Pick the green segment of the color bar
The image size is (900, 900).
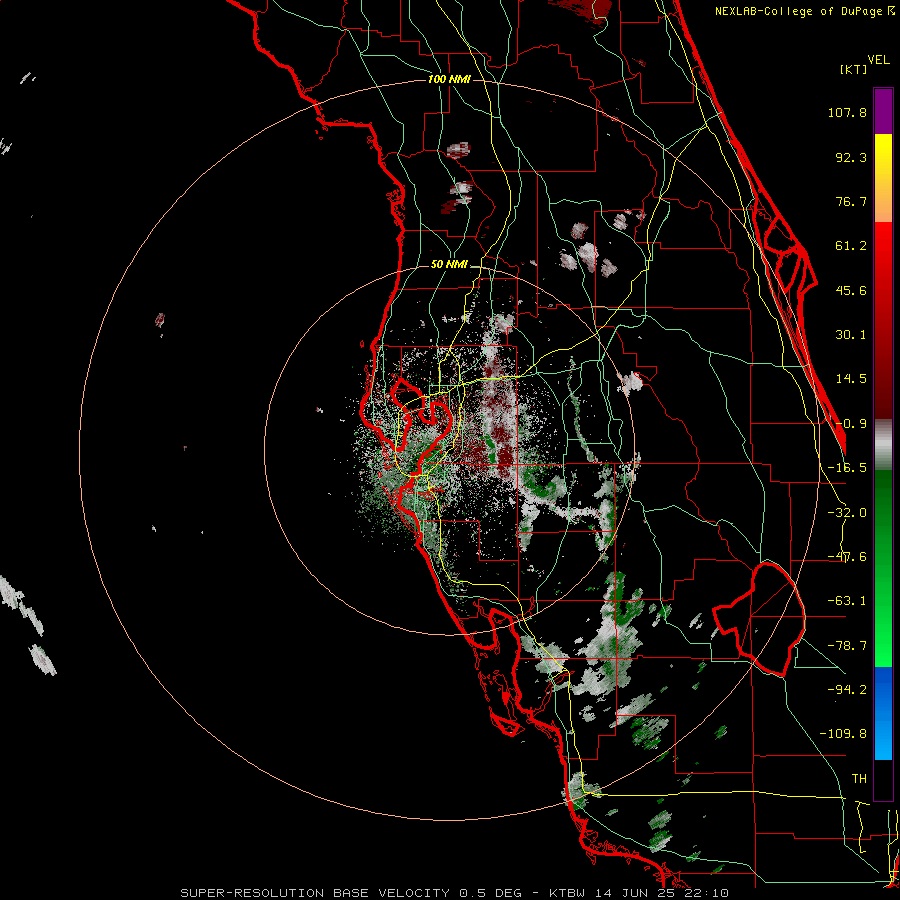pos(883,569)
